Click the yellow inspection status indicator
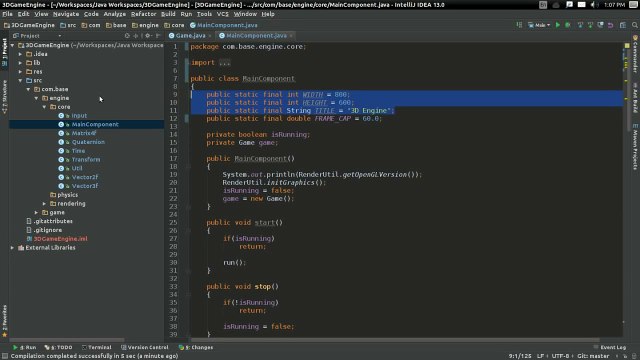The width and height of the screenshot is (640, 360). coord(627,45)
